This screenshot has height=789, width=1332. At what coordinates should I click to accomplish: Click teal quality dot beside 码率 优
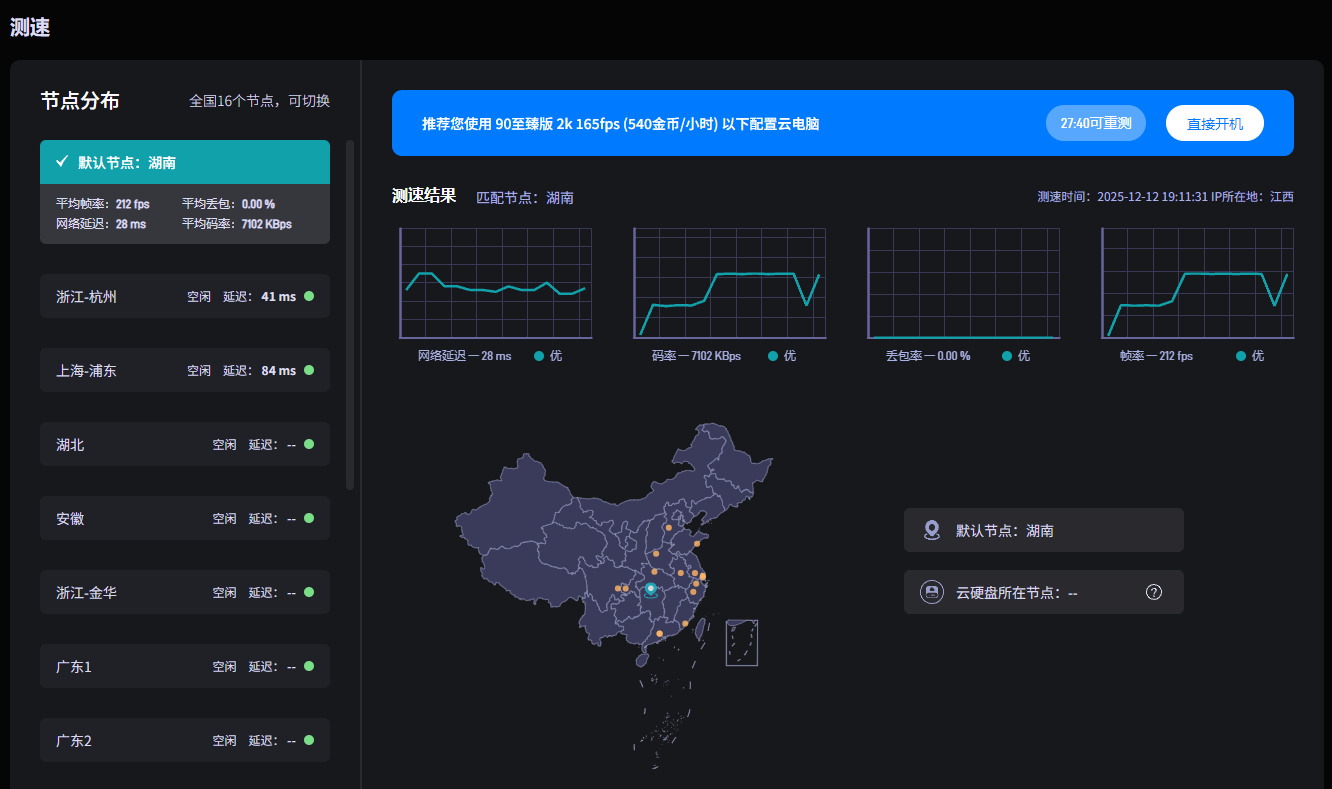[x=773, y=356]
